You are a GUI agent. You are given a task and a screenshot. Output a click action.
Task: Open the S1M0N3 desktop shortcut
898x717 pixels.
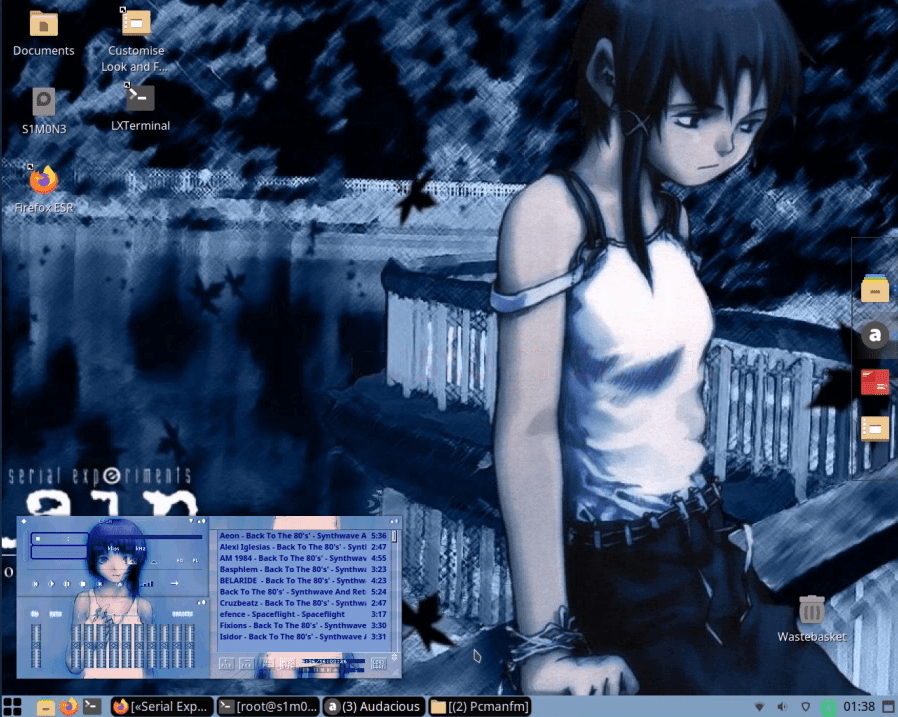[43, 101]
